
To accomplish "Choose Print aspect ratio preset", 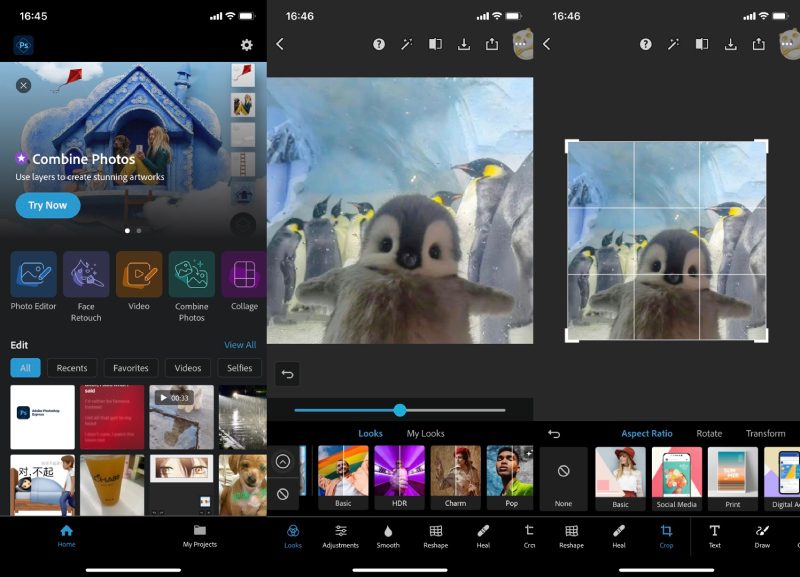I will [733, 479].
